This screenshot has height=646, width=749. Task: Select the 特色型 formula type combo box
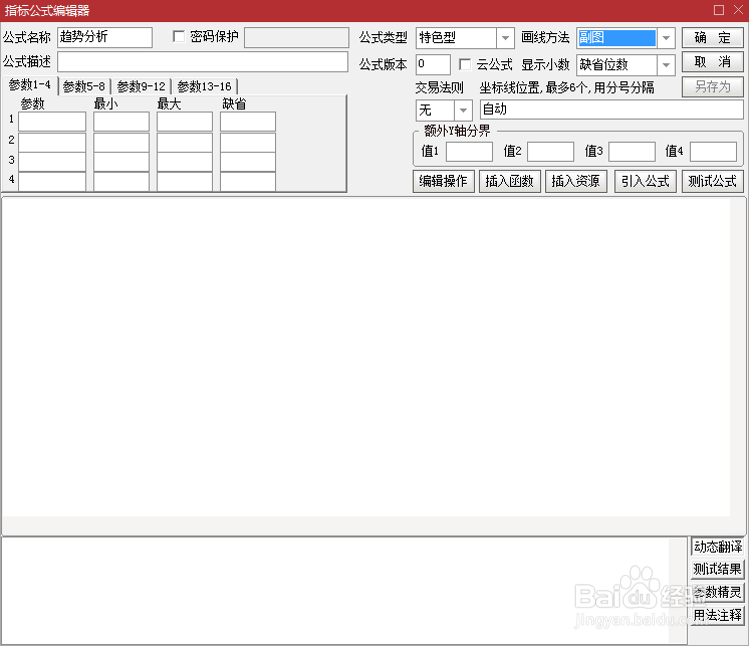pos(465,38)
